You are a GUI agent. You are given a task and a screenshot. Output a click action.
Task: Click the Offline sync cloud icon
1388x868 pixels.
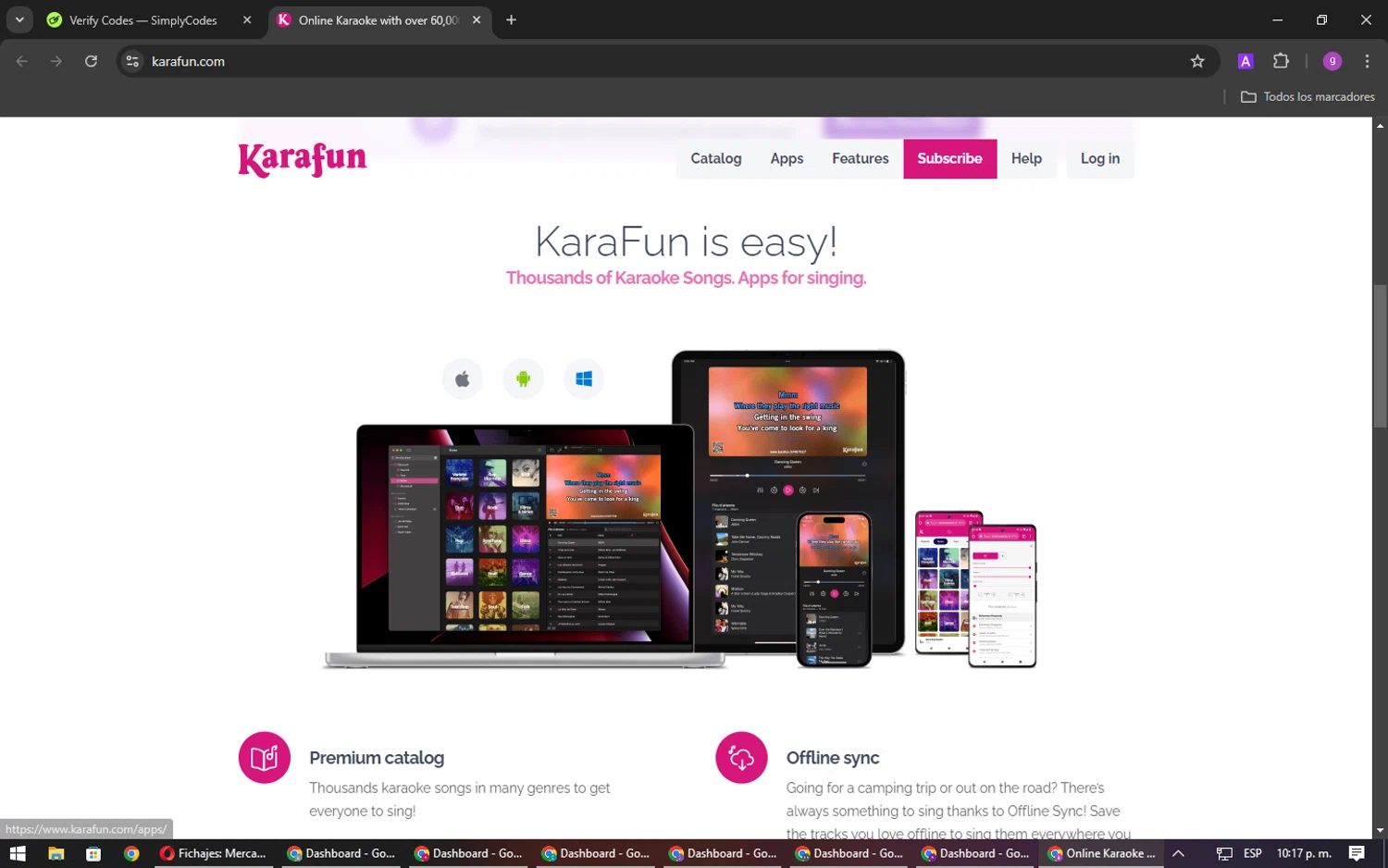coord(741,757)
